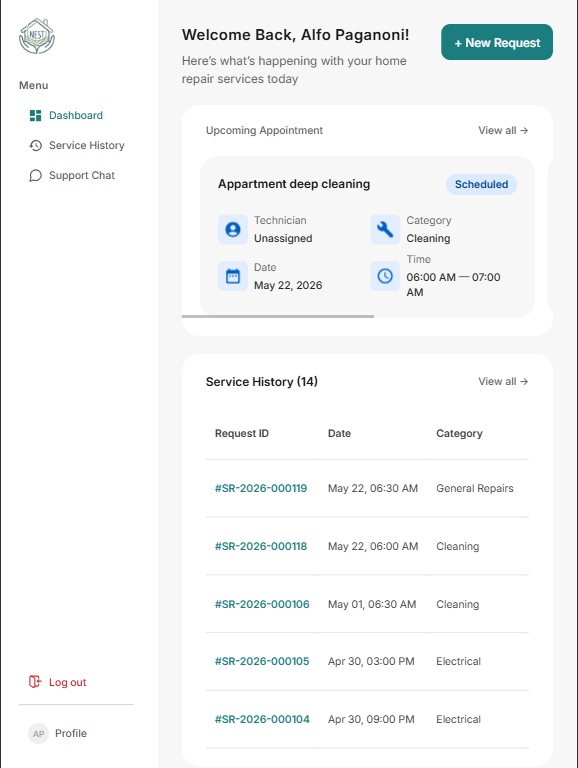Image resolution: width=578 pixels, height=768 pixels.
Task: Click the Service History clock icon
Action: click(x=35, y=145)
